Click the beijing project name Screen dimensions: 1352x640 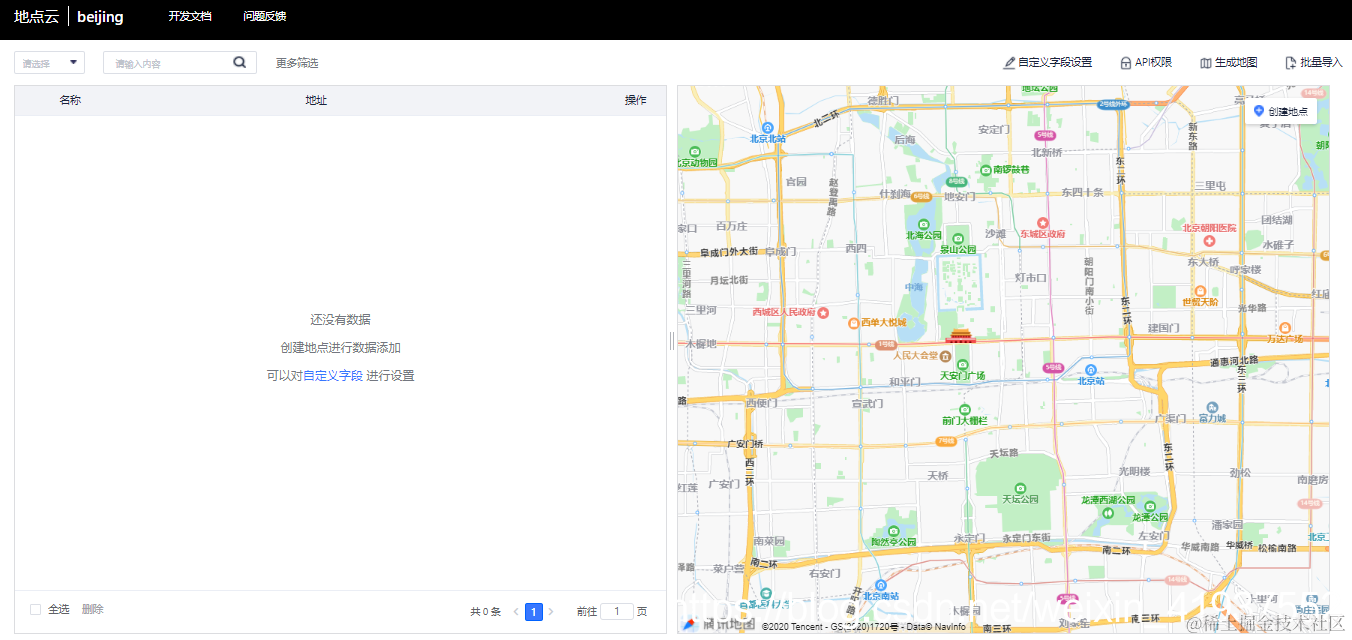[x=100, y=17]
